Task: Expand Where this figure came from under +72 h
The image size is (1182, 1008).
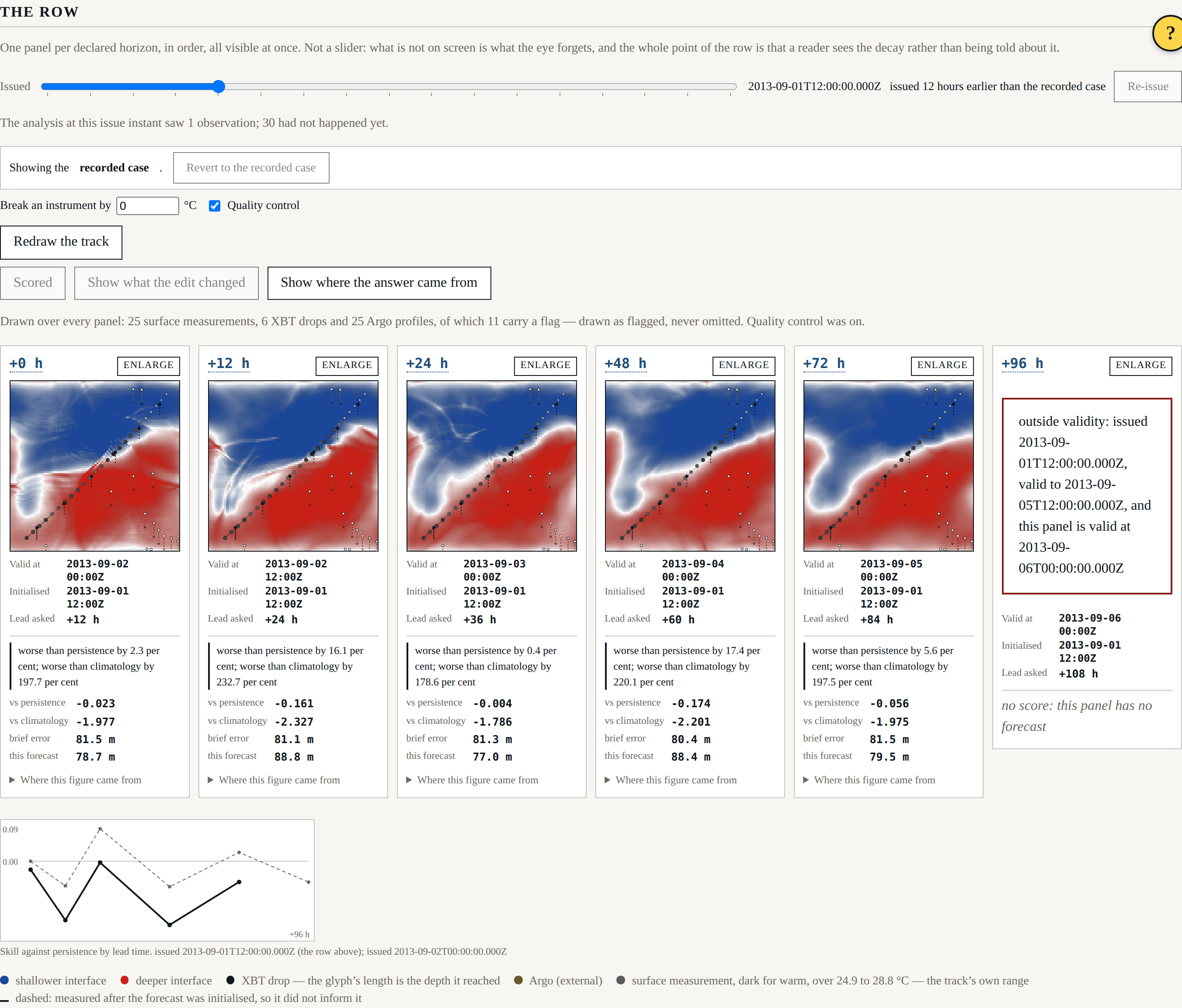Action: pos(870,780)
